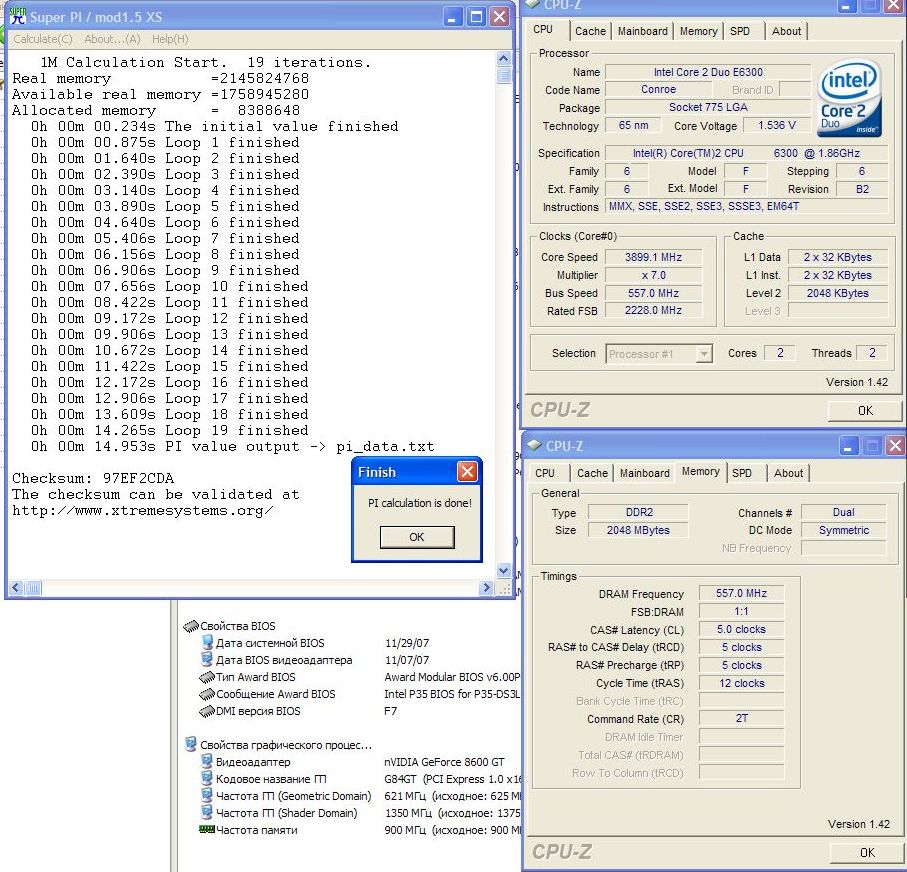Click the Intel Core 2 Duo logo
907x872 pixels.
[849, 98]
